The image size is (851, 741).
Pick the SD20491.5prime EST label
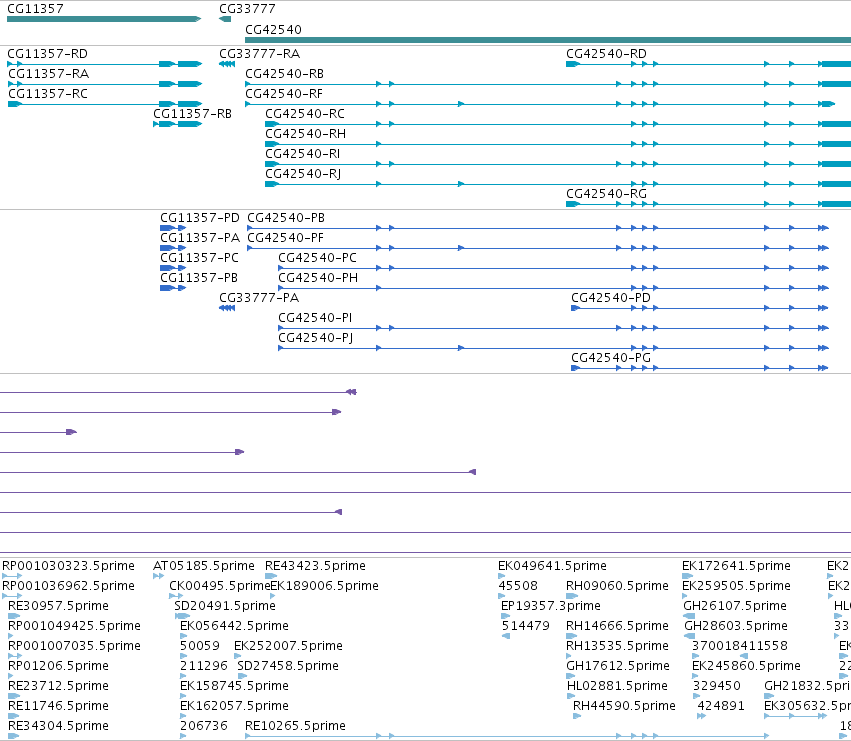click(225, 606)
